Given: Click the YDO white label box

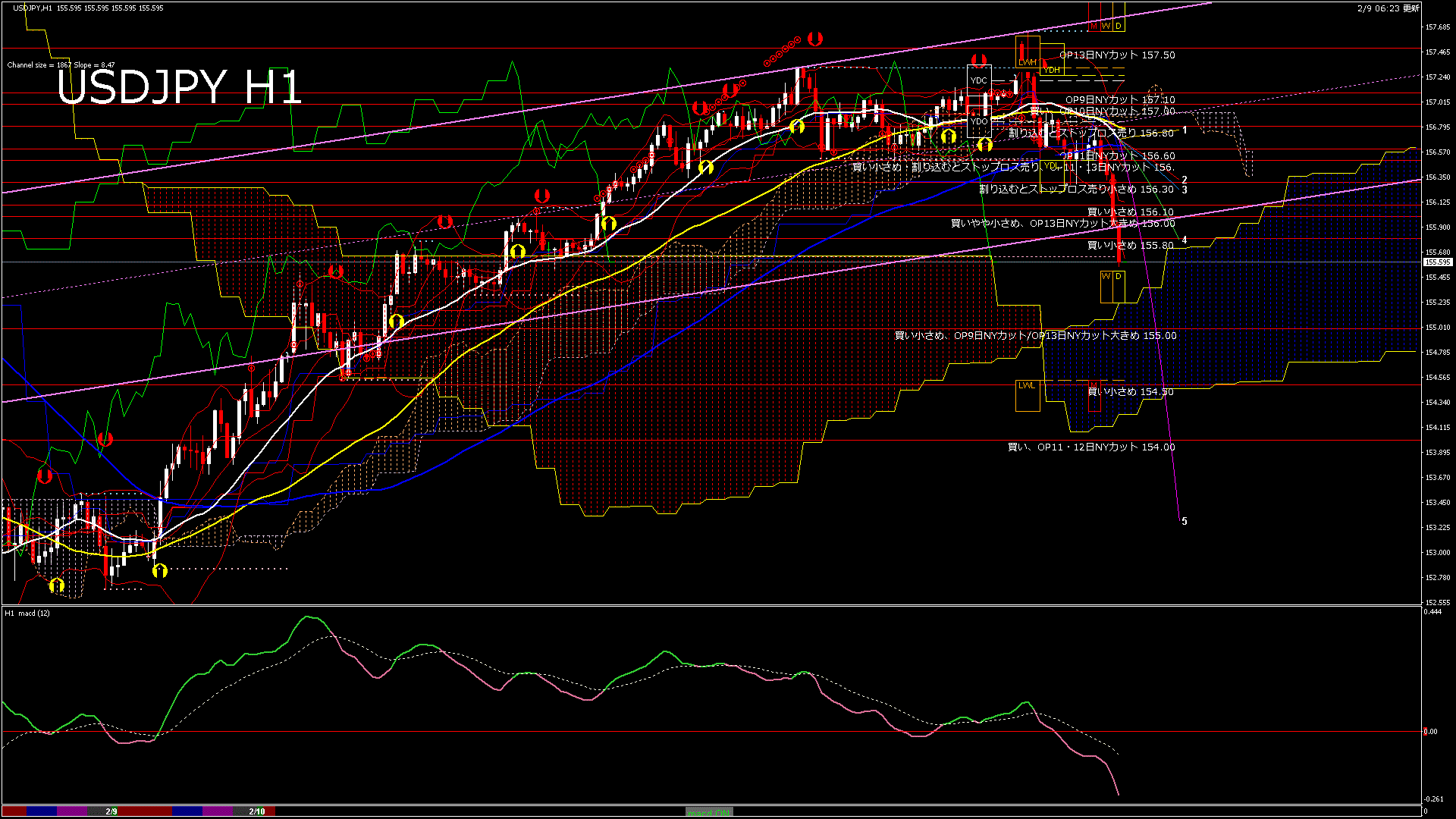Looking at the screenshot, I should coord(978,121).
